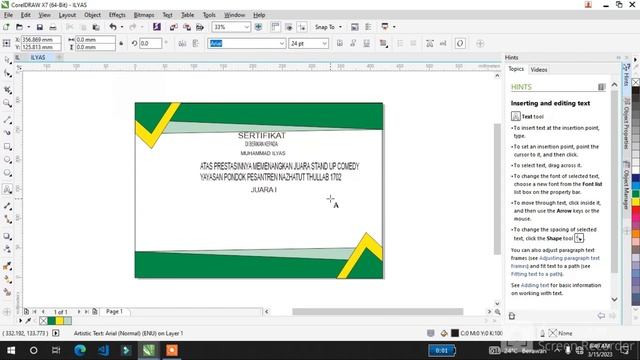The width and height of the screenshot is (640, 360).
Task: Pick the yellow swatch in document palette
Action: click(x=60, y=321)
